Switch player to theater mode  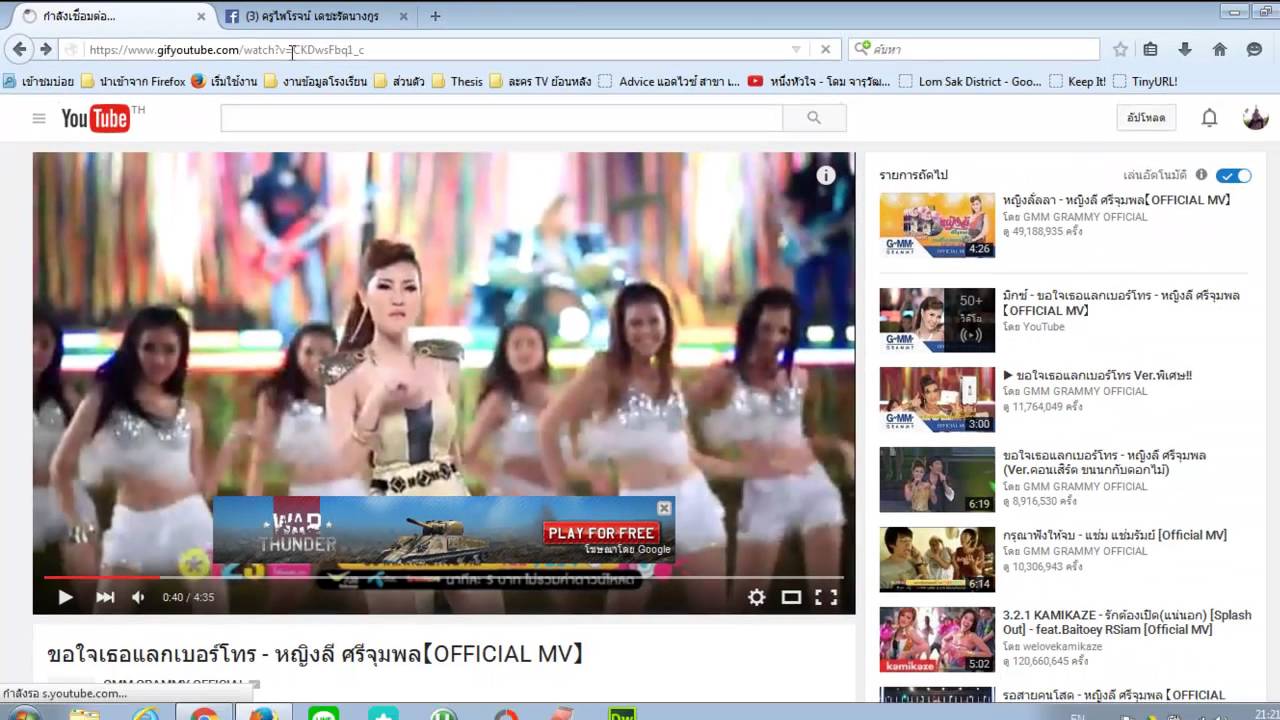(x=791, y=597)
